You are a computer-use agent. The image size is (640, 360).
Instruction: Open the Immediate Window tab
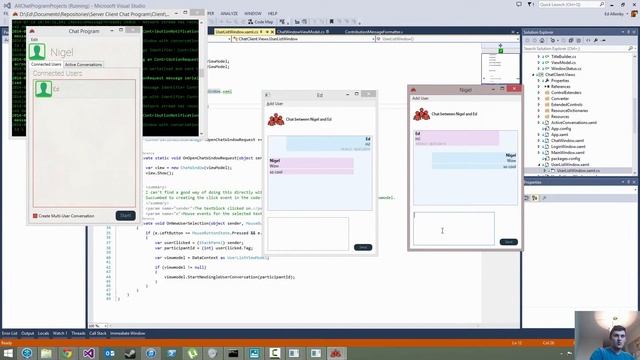[x=127, y=333]
